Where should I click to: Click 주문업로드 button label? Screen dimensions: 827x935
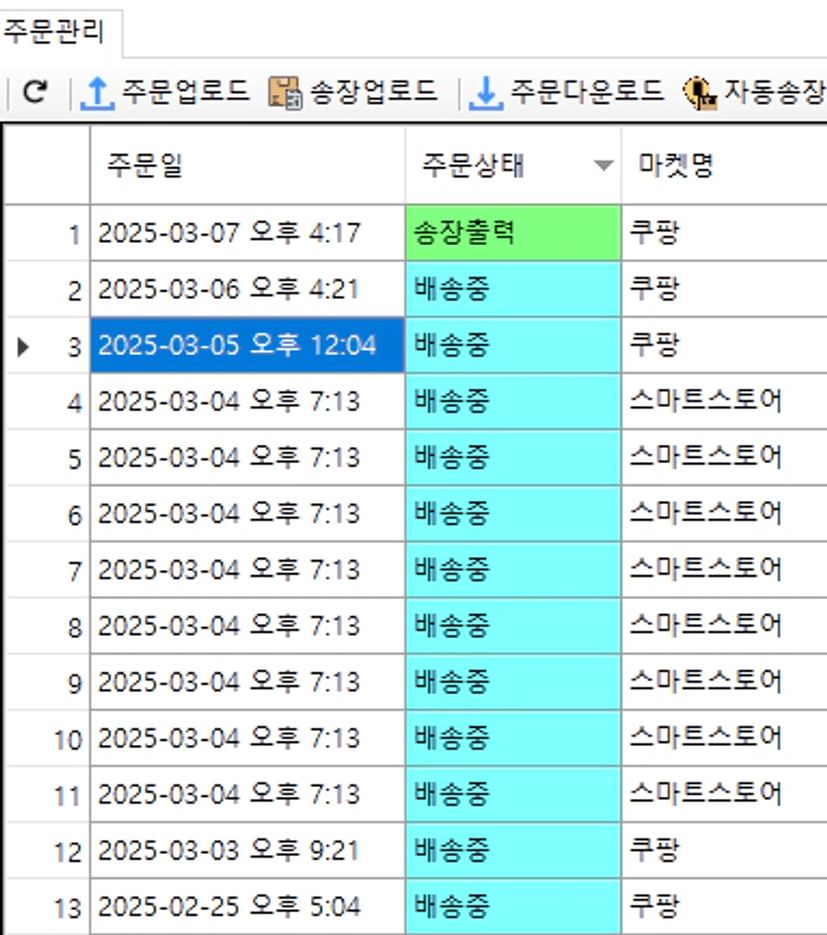point(185,91)
